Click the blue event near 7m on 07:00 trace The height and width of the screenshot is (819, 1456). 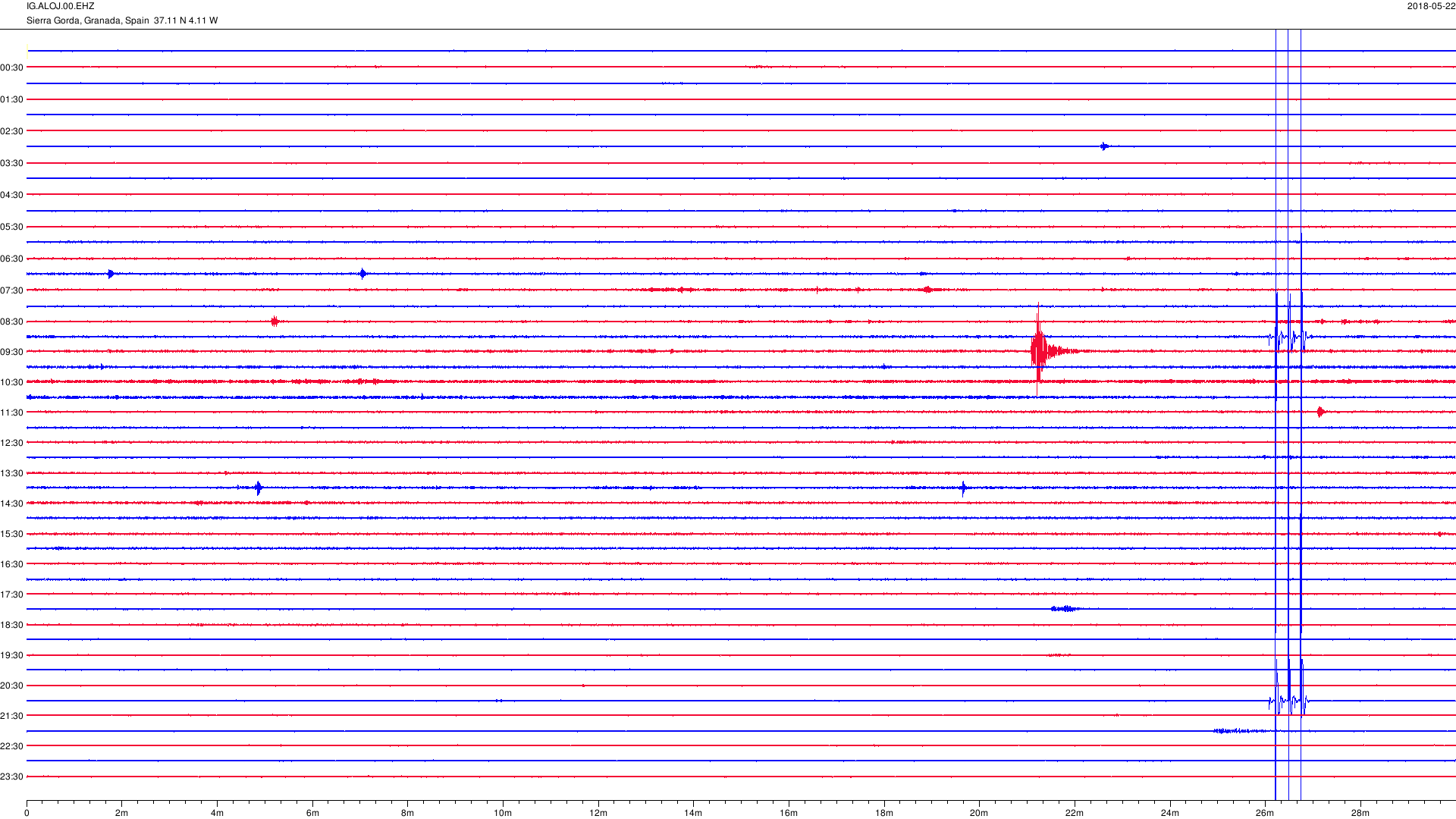[x=362, y=274]
